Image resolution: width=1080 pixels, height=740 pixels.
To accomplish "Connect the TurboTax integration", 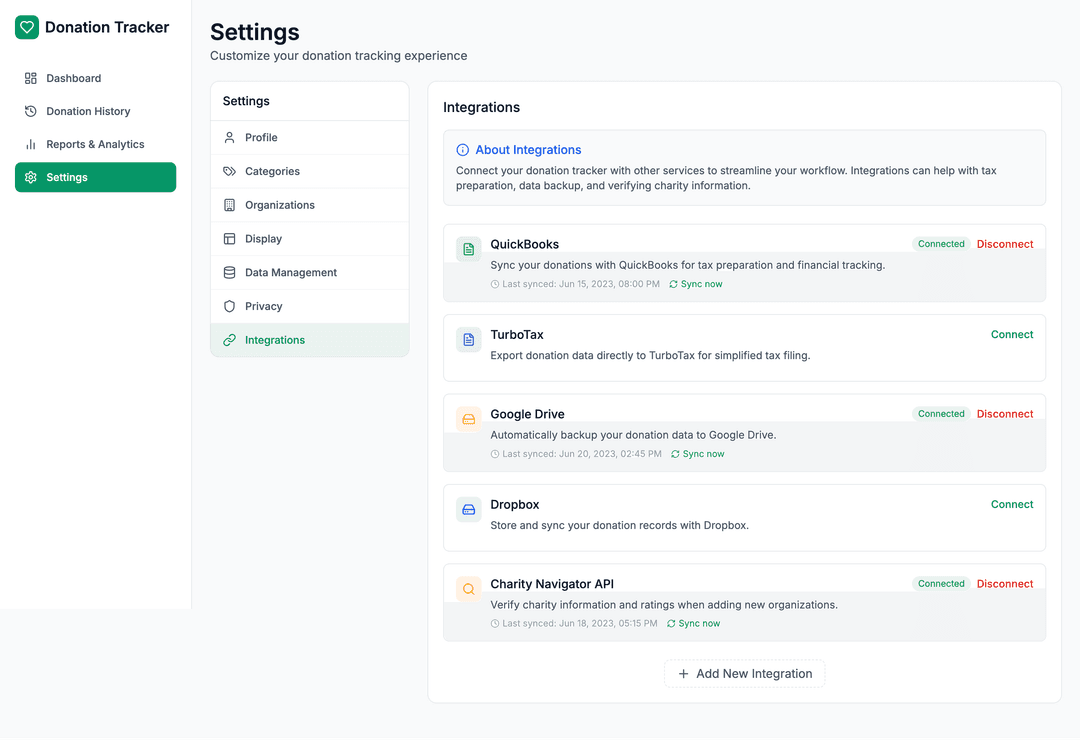I will [1011, 335].
